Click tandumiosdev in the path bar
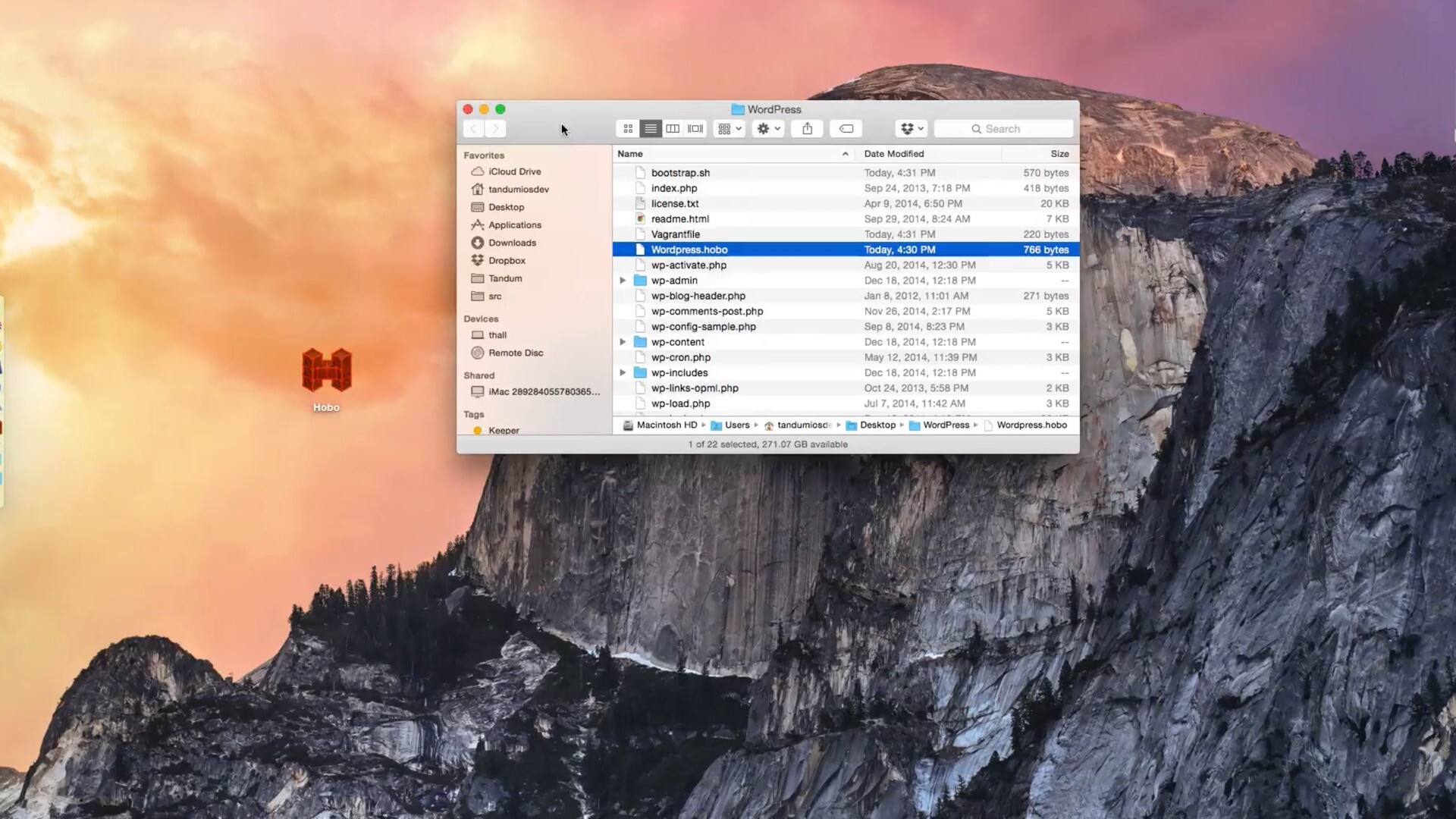The height and width of the screenshot is (819, 1456). point(798,425)
